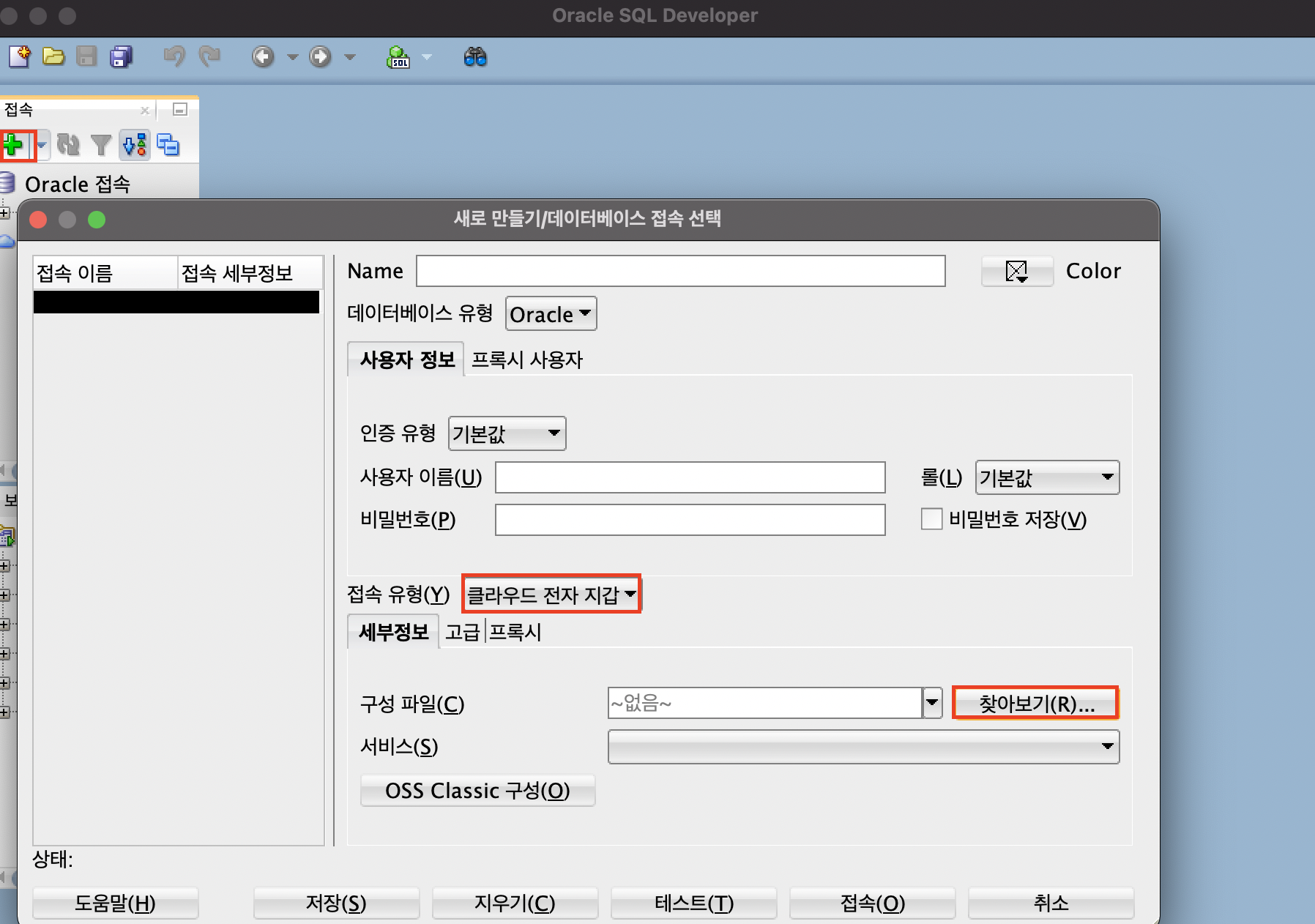
Task: Click the ~없음~ configuration file field
Action: [764, 703]
